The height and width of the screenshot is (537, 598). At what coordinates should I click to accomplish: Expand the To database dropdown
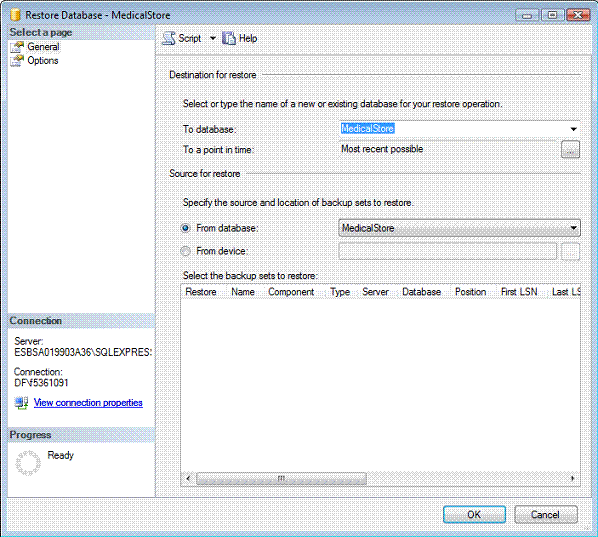pos(573,129)
